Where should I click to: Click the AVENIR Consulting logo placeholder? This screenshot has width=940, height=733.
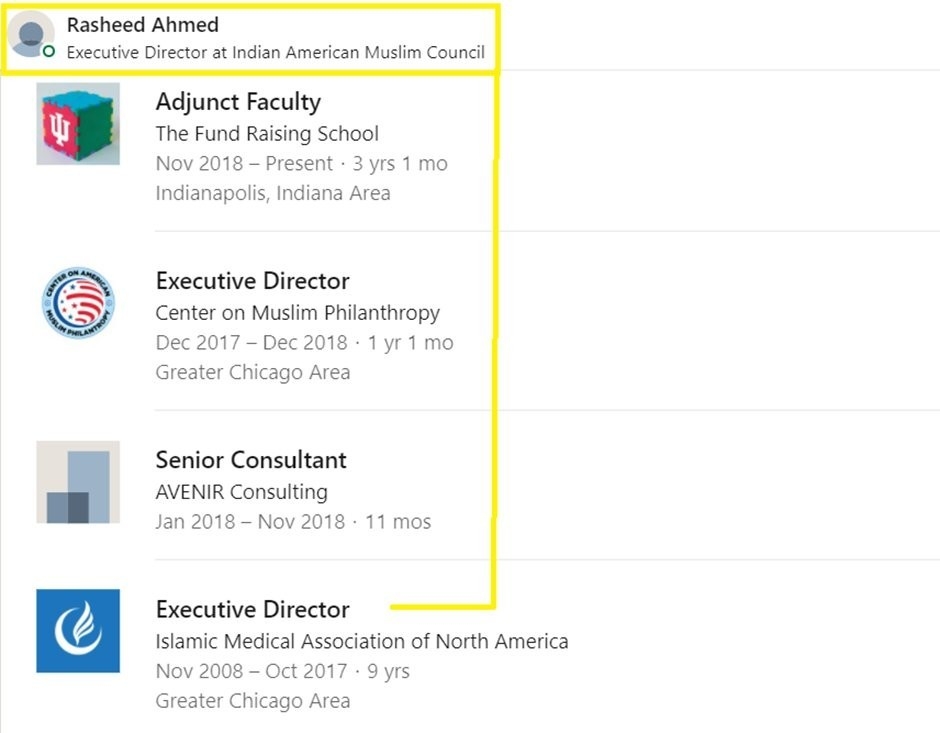(x=78, y=482)
